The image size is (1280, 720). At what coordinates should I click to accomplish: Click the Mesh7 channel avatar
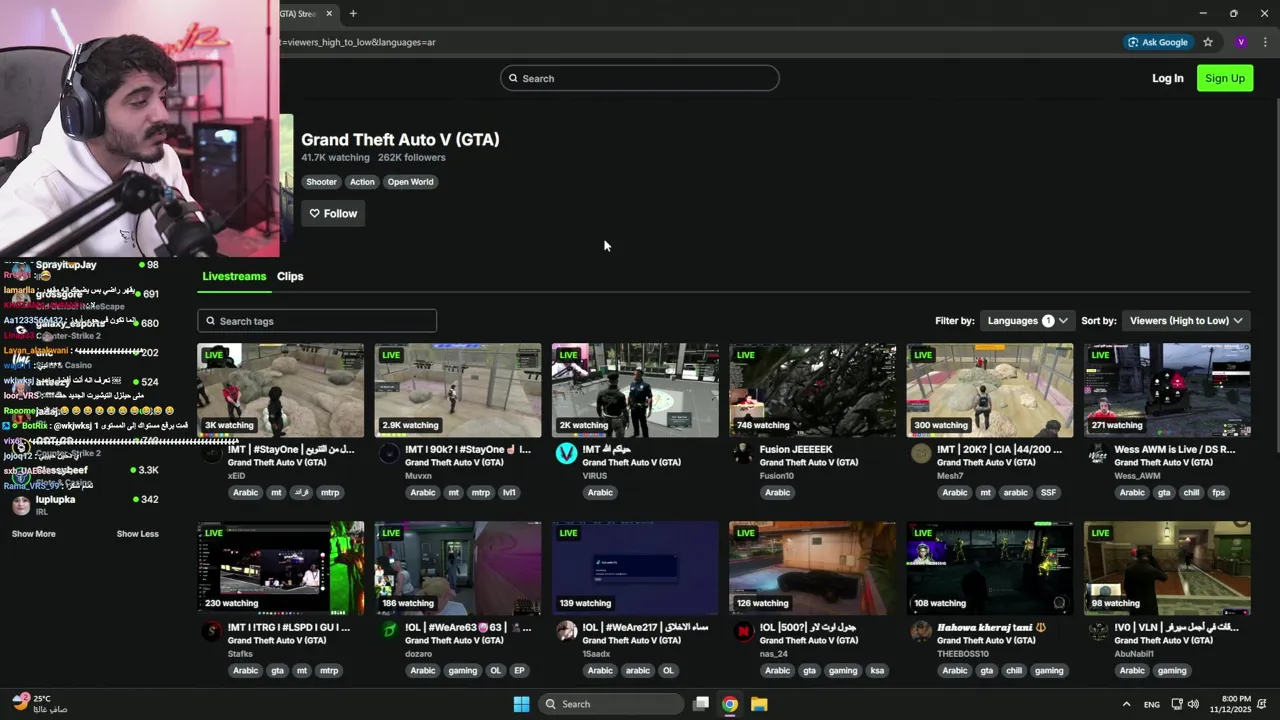(x=921, y=454)
